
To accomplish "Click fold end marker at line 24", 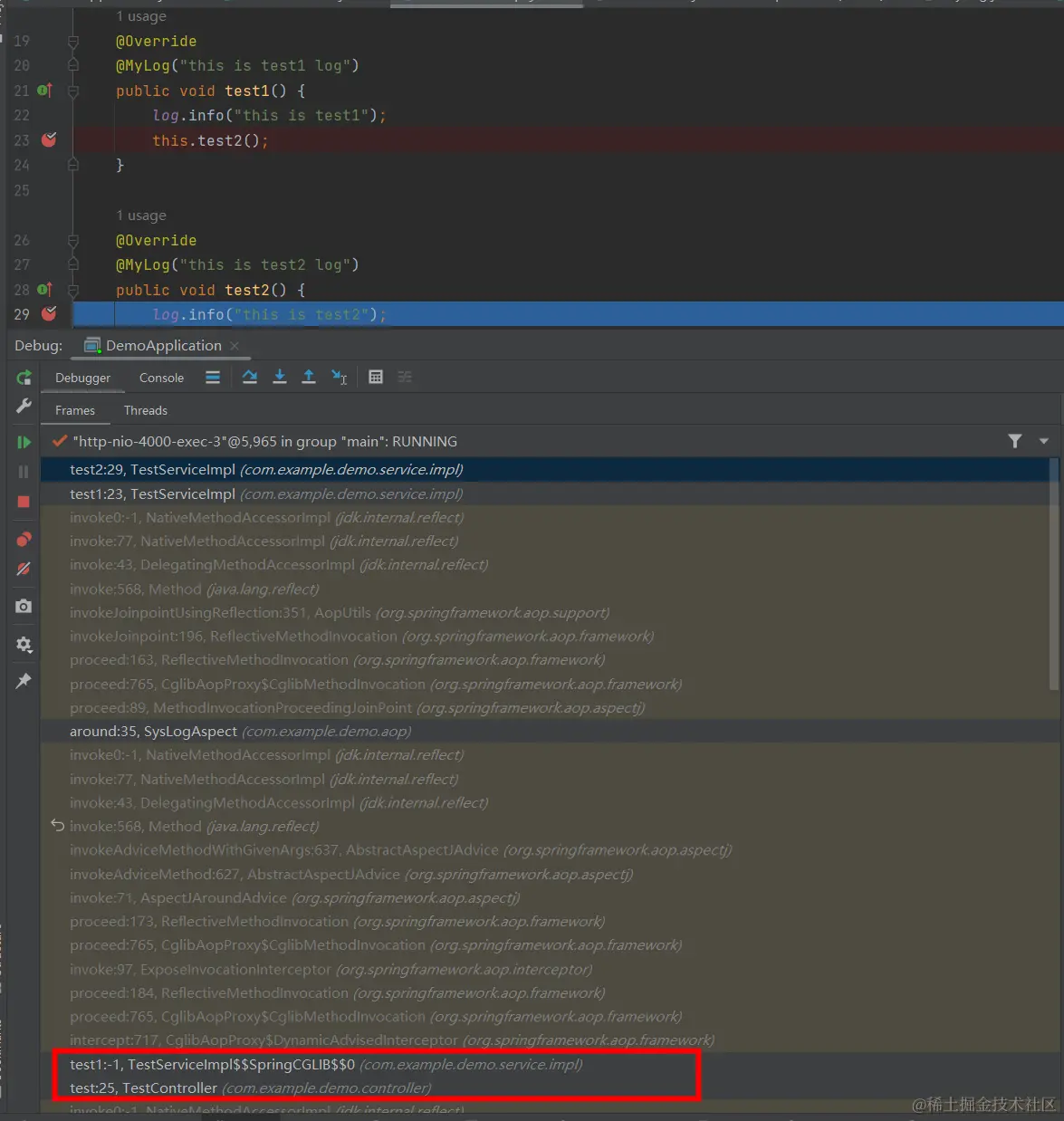I will (x=73, y=166).
